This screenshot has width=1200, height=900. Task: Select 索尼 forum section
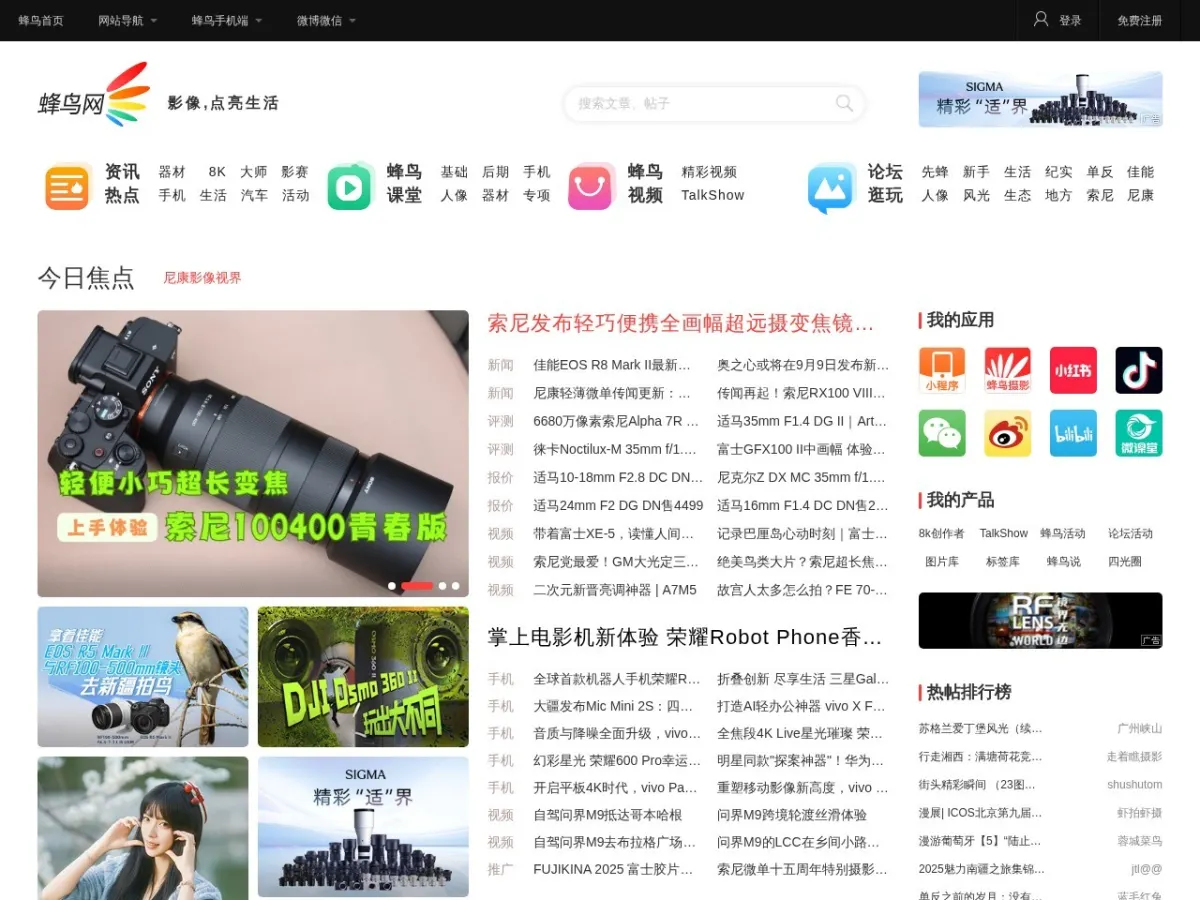pyautogui.click(x=1100, y=195)
